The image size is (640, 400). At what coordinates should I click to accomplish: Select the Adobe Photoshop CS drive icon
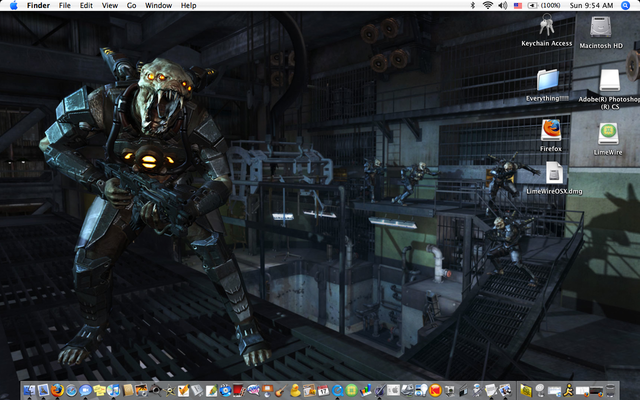point(609,80)
